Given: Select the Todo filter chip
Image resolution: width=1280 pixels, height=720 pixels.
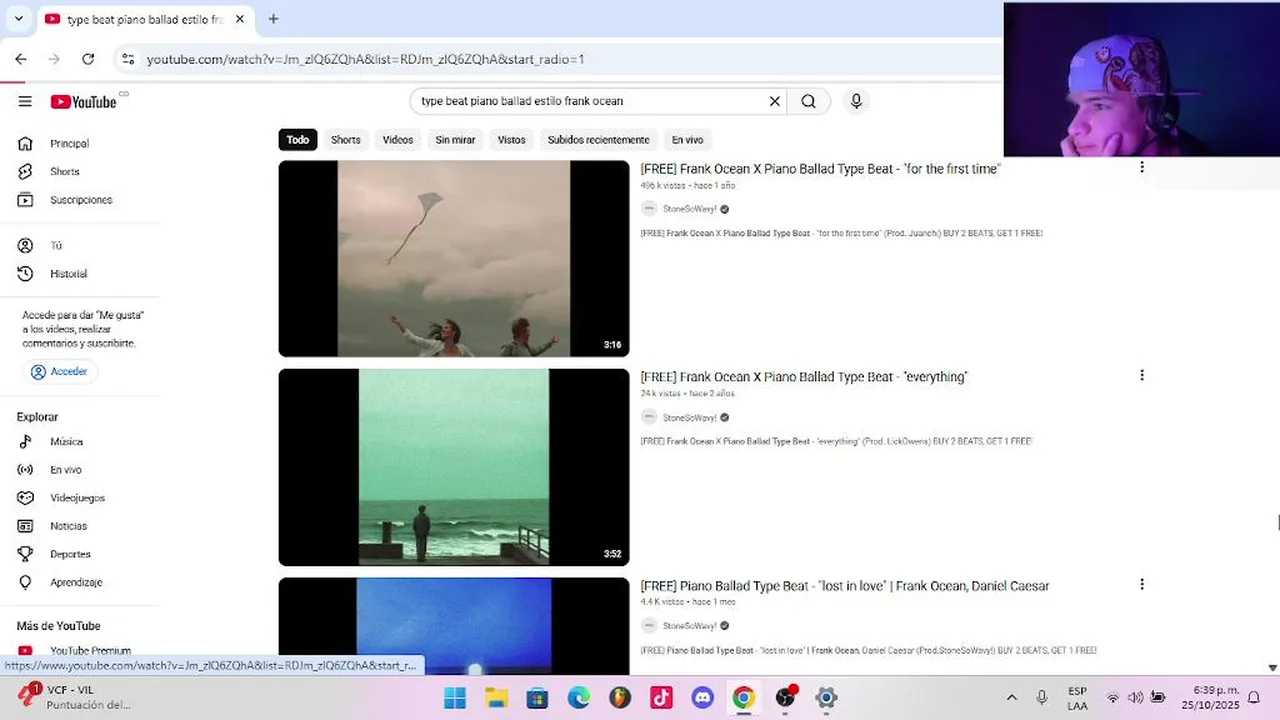Looking at the screenshot, I should [298, 140].
